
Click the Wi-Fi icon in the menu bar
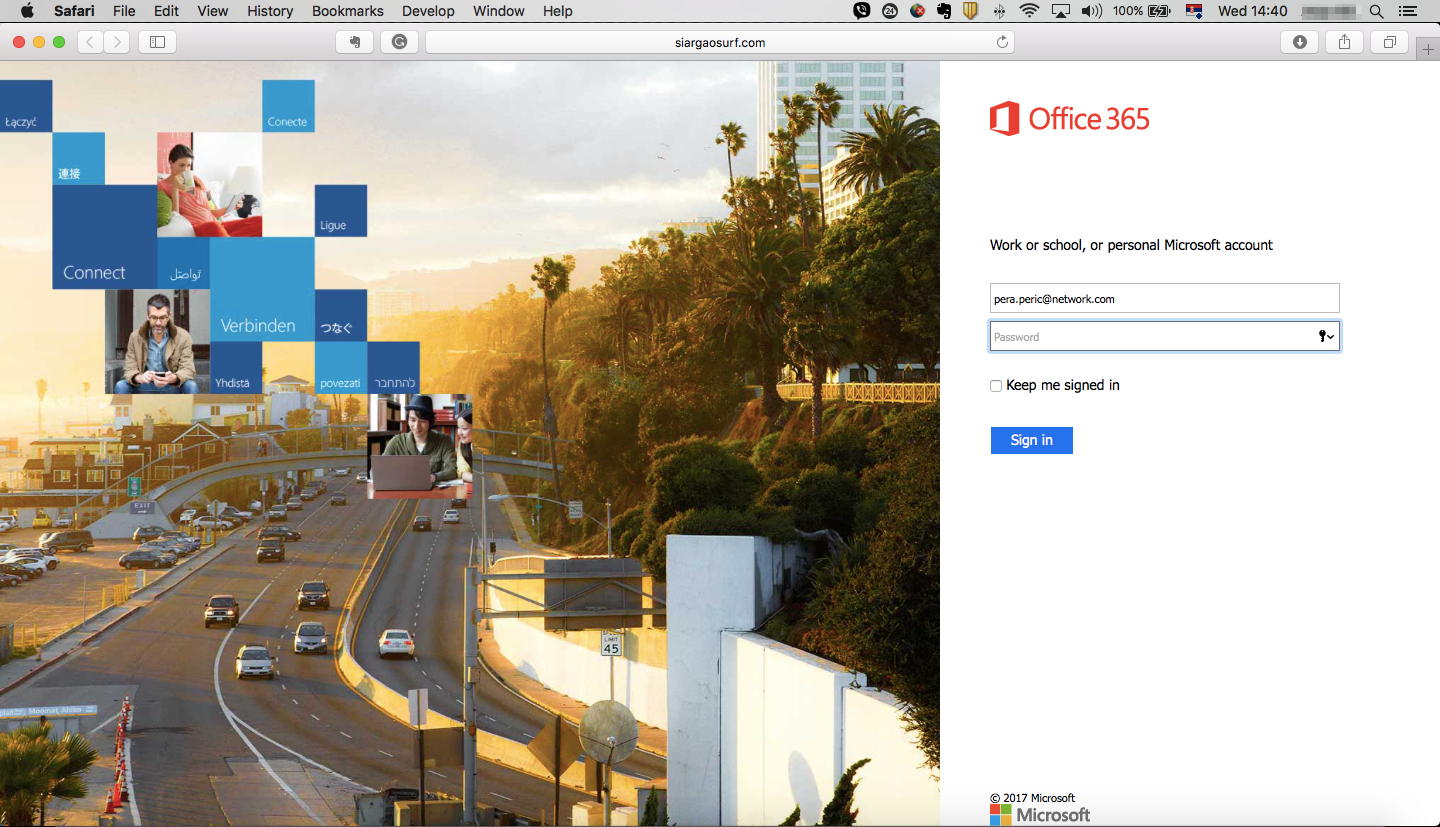(1027, 11)
